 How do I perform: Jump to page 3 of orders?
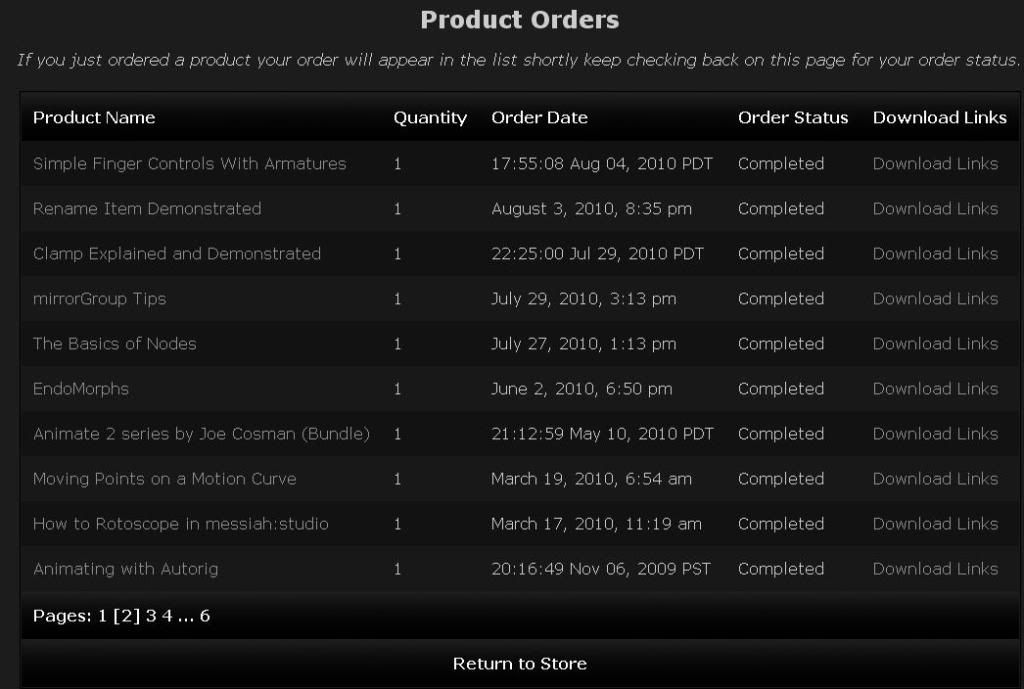(x=151, y=616)
